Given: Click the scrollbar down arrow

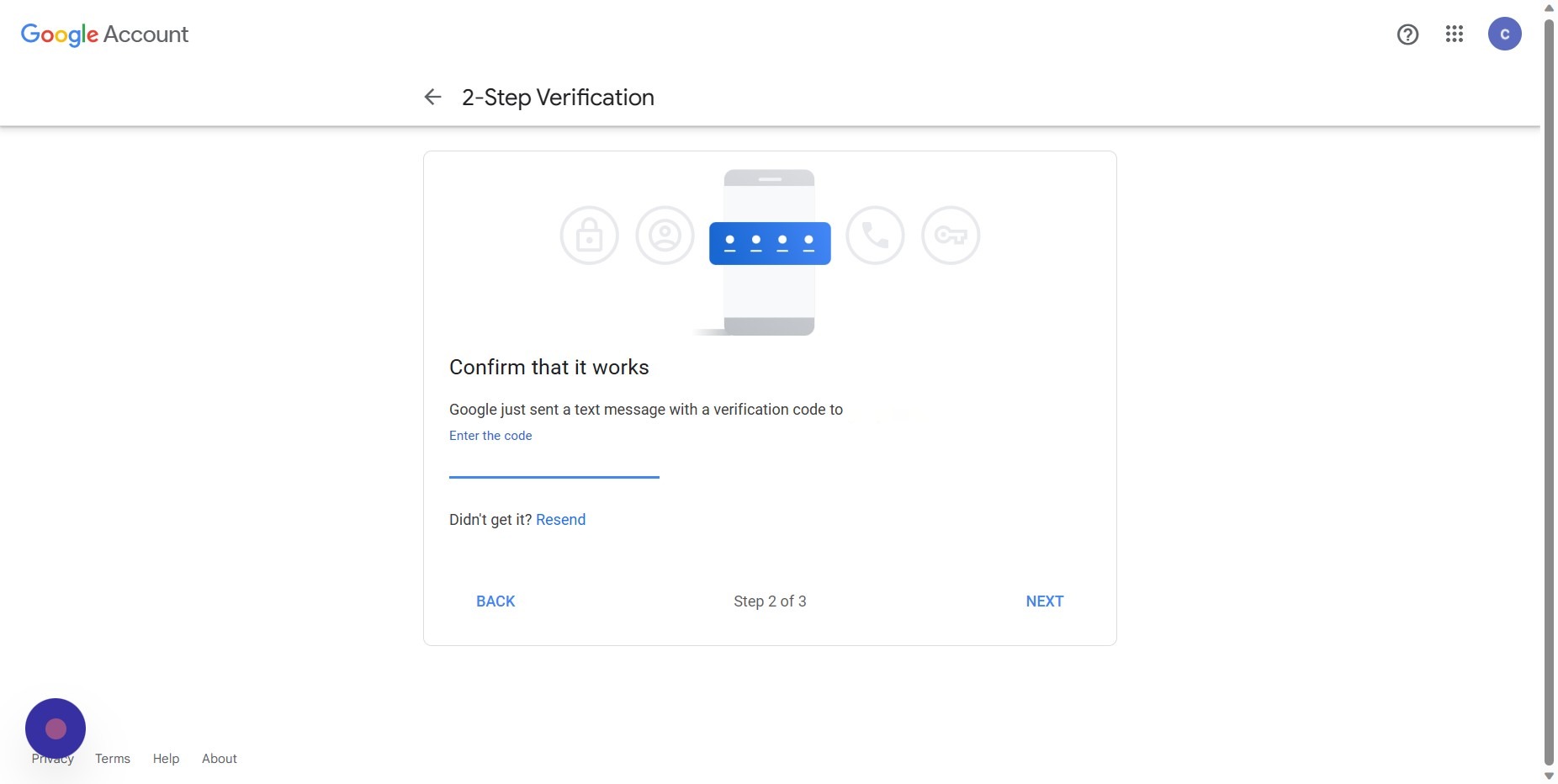Looking at the screenshot, I should (1549, 776).
